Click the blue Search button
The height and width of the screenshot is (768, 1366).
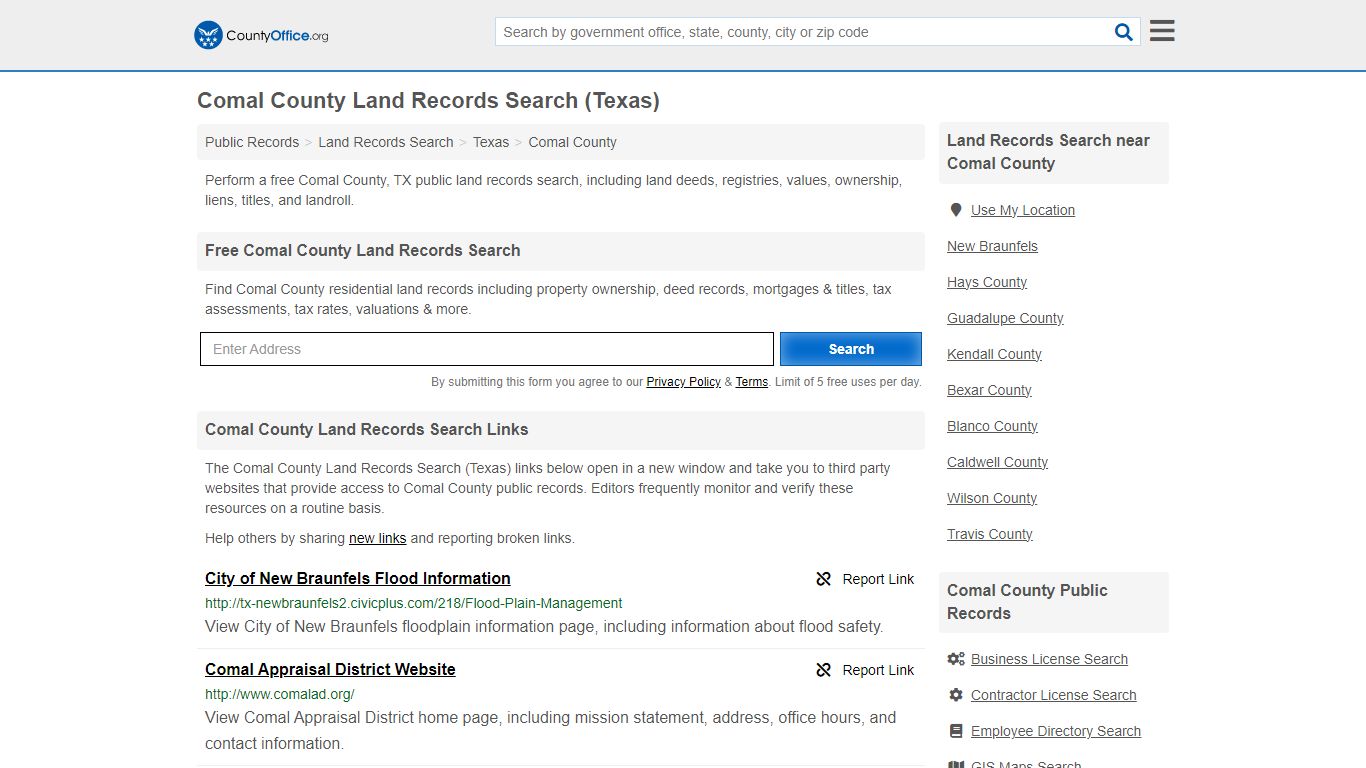click(x=851, y=349)
